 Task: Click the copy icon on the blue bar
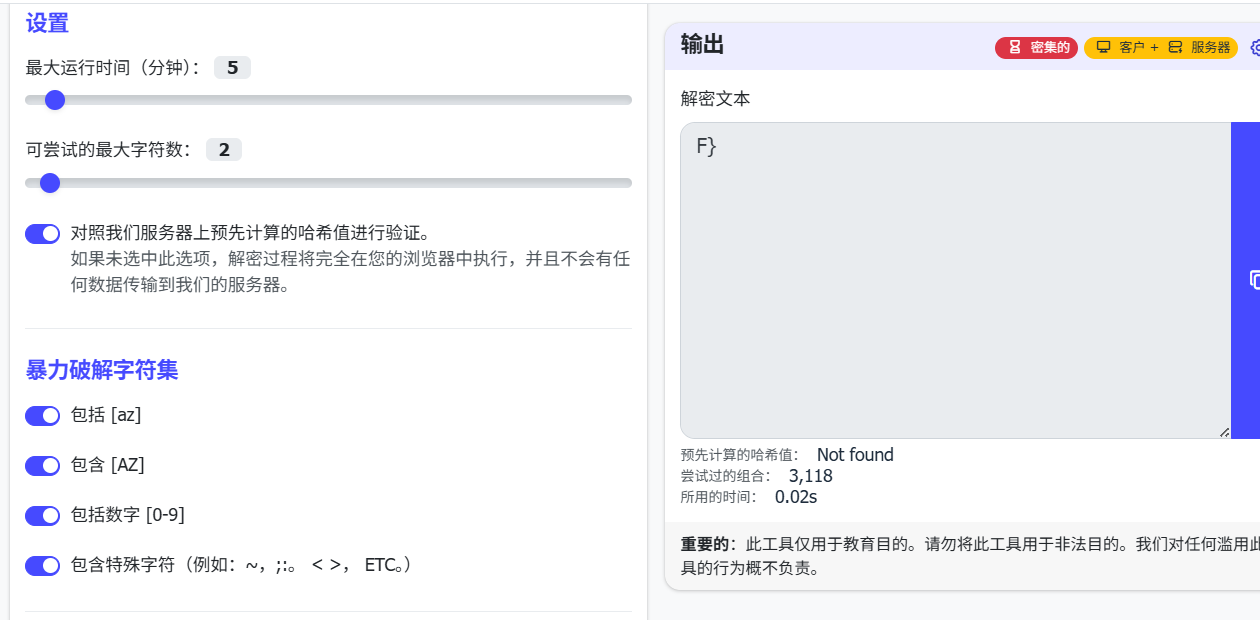pos(1254,280)
